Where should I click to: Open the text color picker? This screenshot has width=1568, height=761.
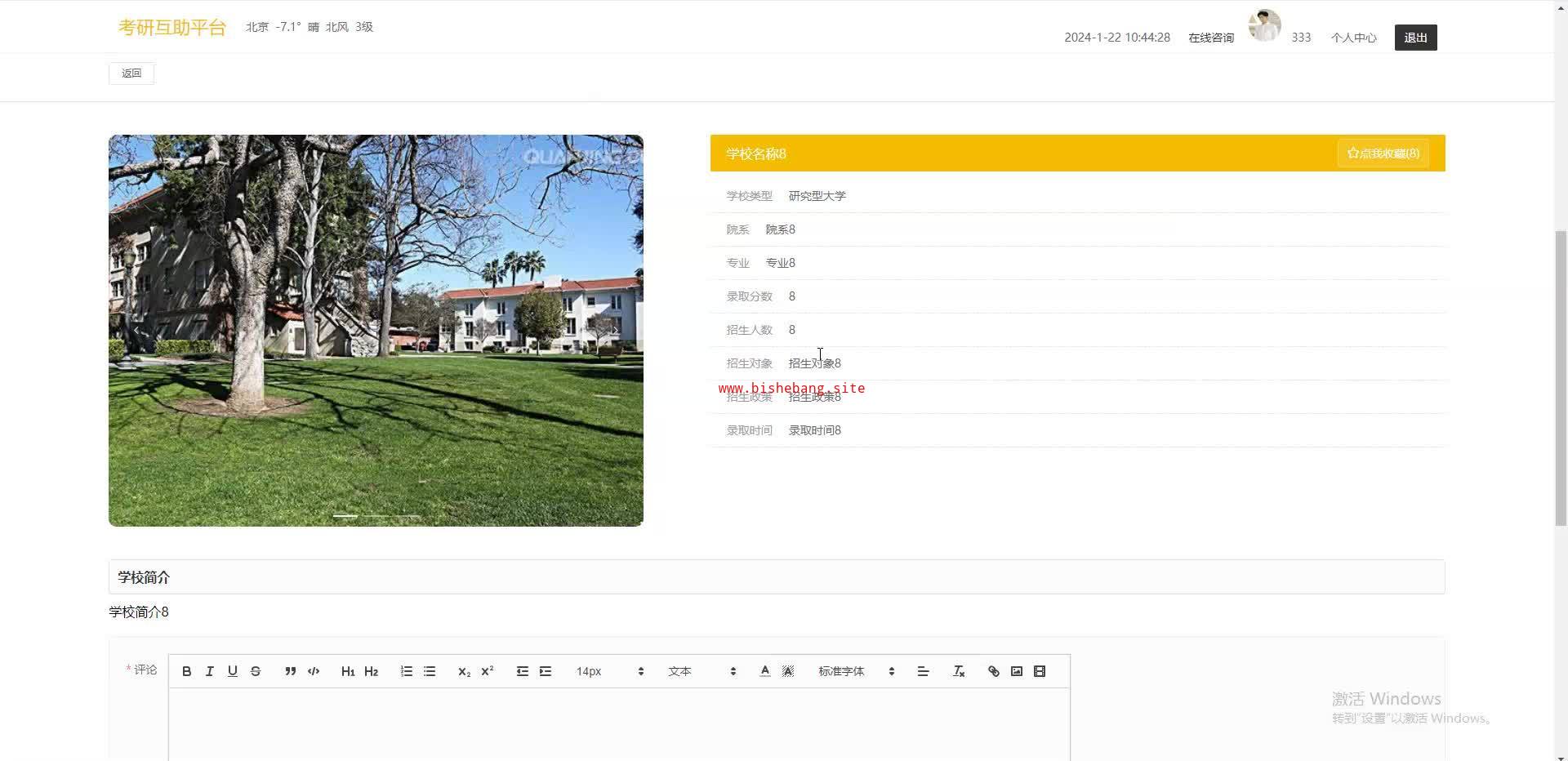(764, 671)
